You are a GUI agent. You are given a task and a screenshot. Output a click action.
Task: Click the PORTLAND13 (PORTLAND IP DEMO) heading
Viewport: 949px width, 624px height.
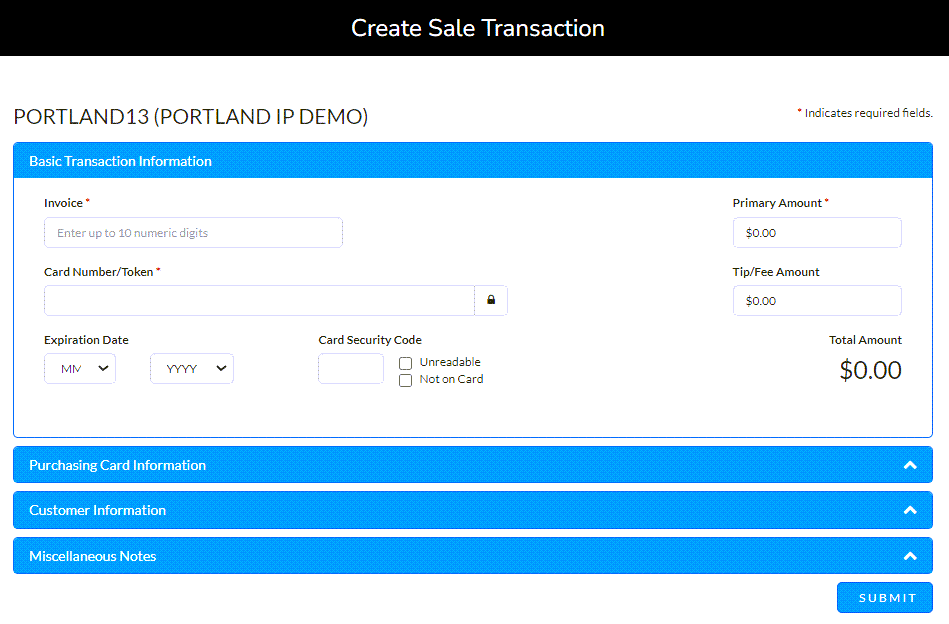pyautogui.click(x=190, y=117)
